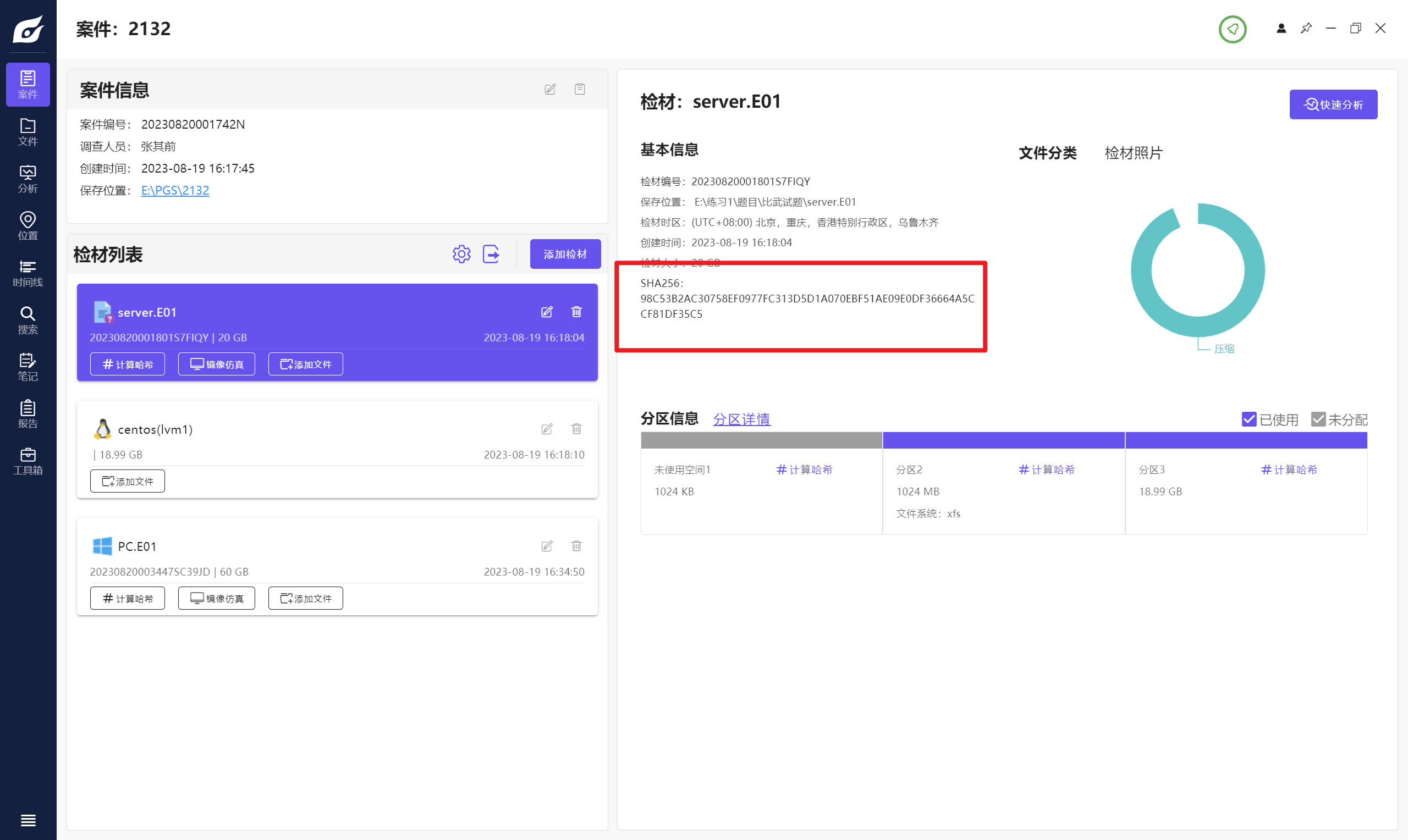Click the investigator name 张其前
The height and width of the screenshot is (840, 1408).
[158, 146]
